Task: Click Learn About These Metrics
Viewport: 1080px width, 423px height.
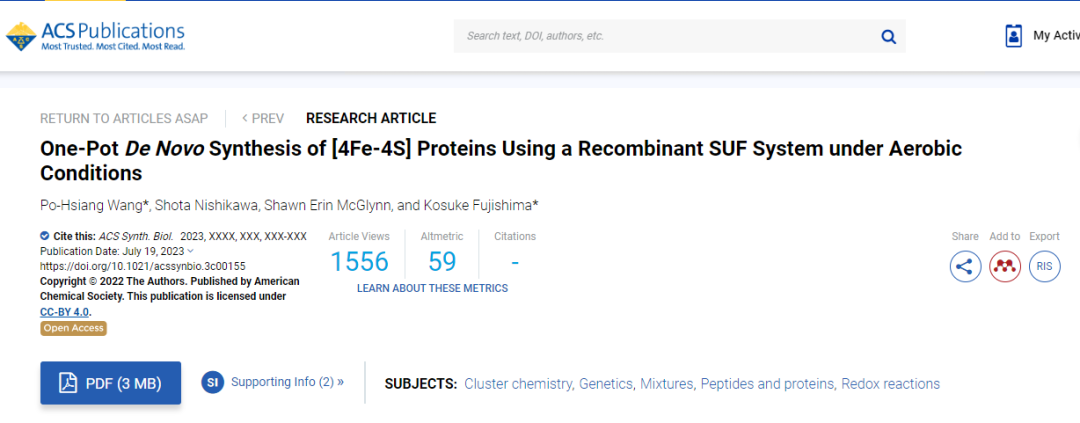Action: pyautogui.click(x=432, y=288)
